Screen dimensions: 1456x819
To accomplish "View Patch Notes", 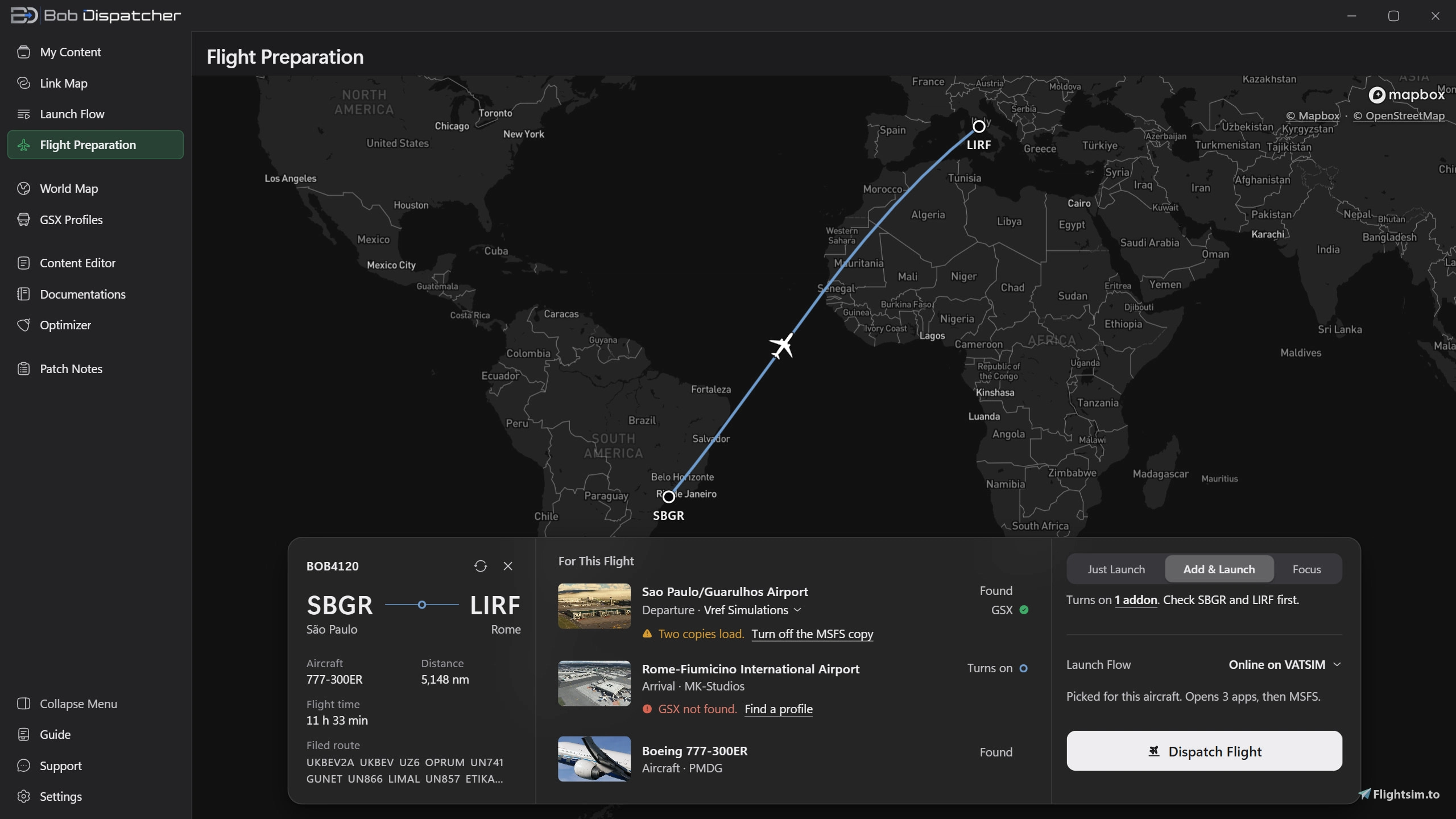I will pos(95,369).
